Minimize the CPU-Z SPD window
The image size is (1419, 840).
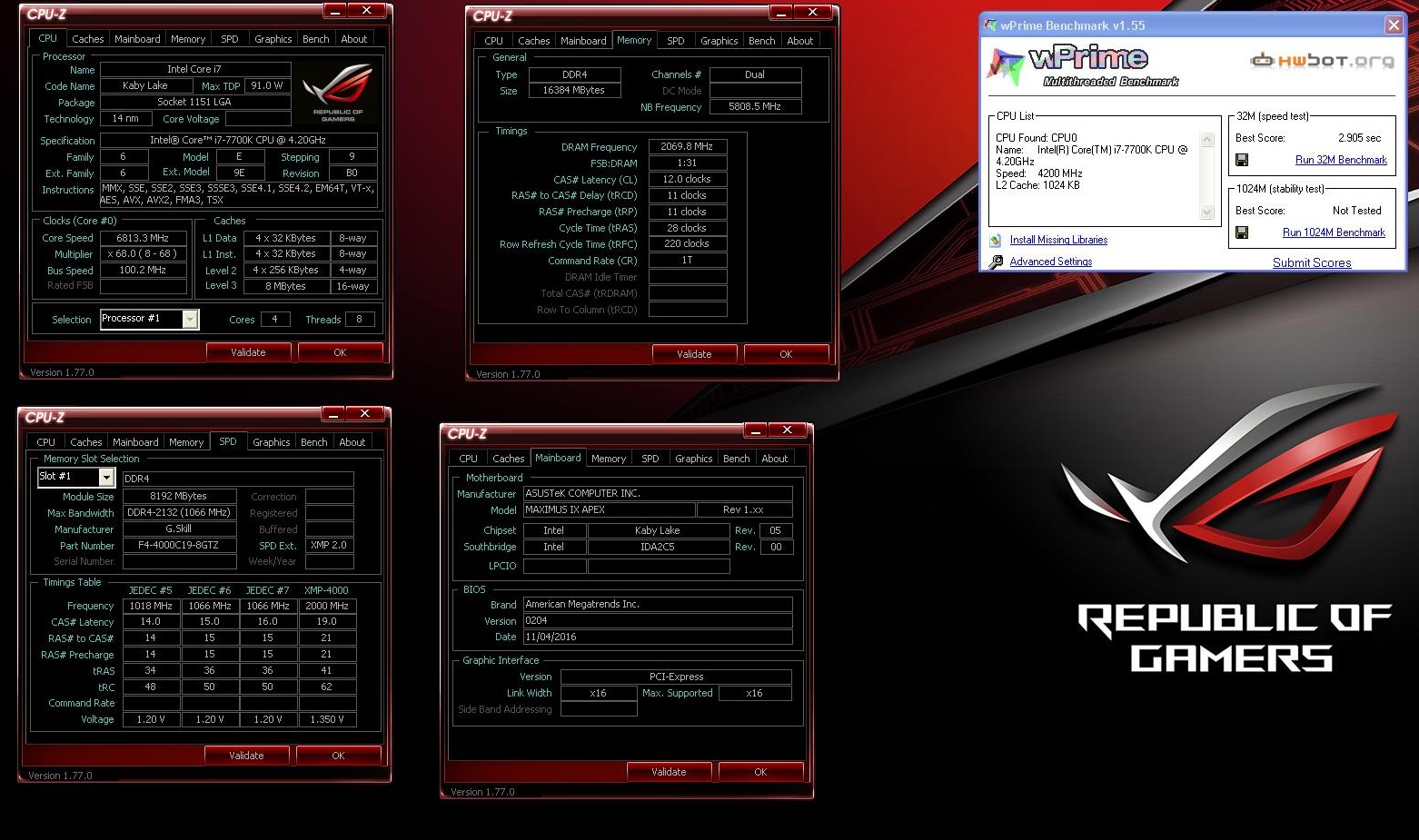coord(333,414)
